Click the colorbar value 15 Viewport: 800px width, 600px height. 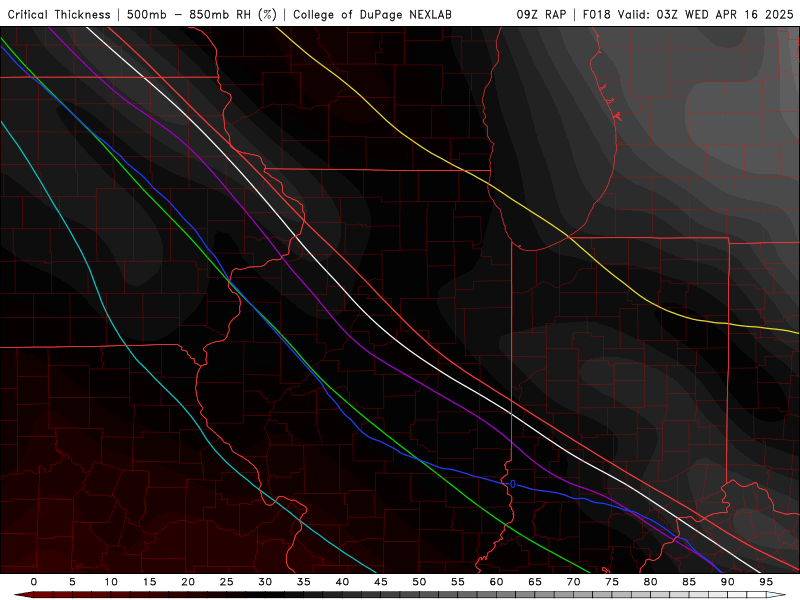[149, 582]
